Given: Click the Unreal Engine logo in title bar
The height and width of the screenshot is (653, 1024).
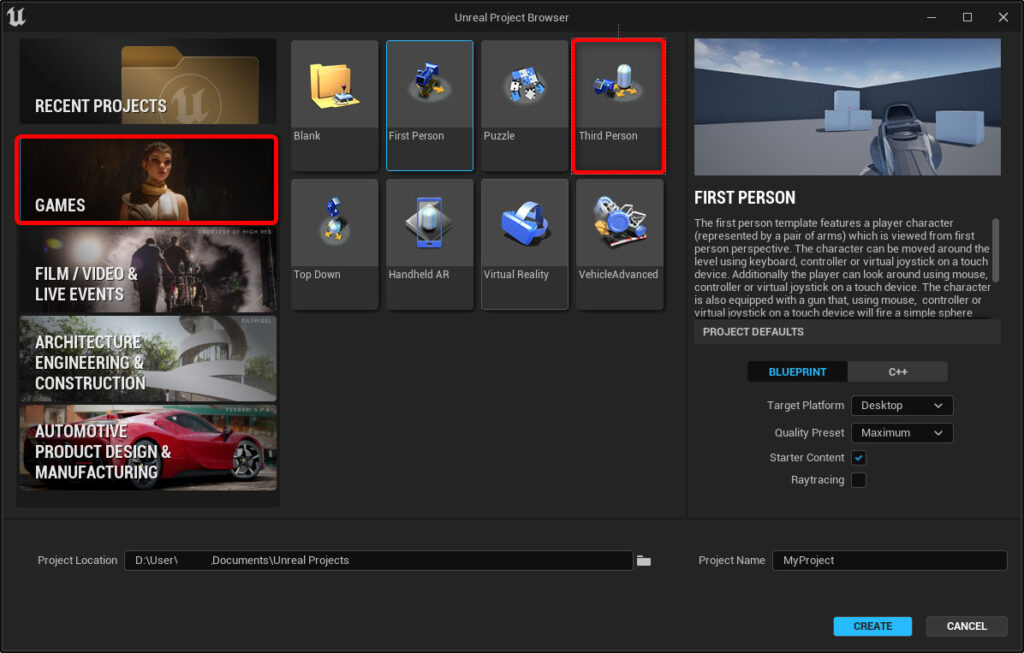Looking at the screenshot, I should click(16, 17).
